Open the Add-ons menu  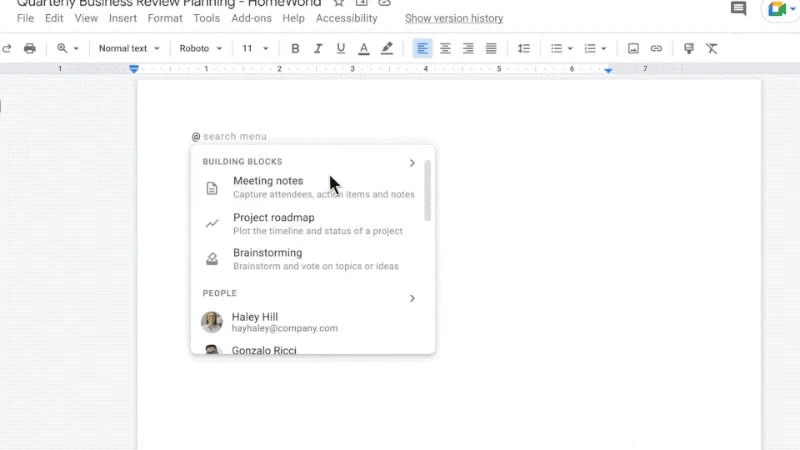coord(251,18)
